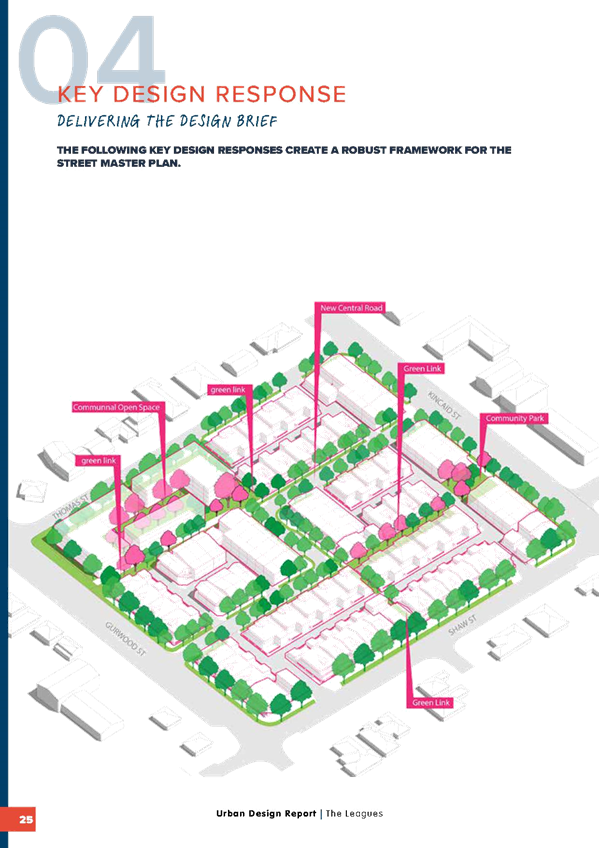Click the 'STREET MASTER PLAN.' text line

pos(119,163)
